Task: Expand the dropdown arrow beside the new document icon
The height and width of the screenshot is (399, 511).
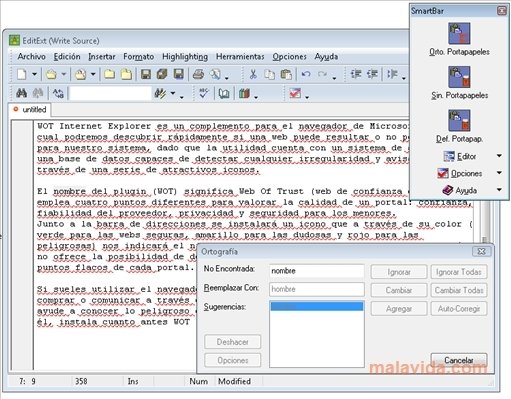Action: click(34, 74)
